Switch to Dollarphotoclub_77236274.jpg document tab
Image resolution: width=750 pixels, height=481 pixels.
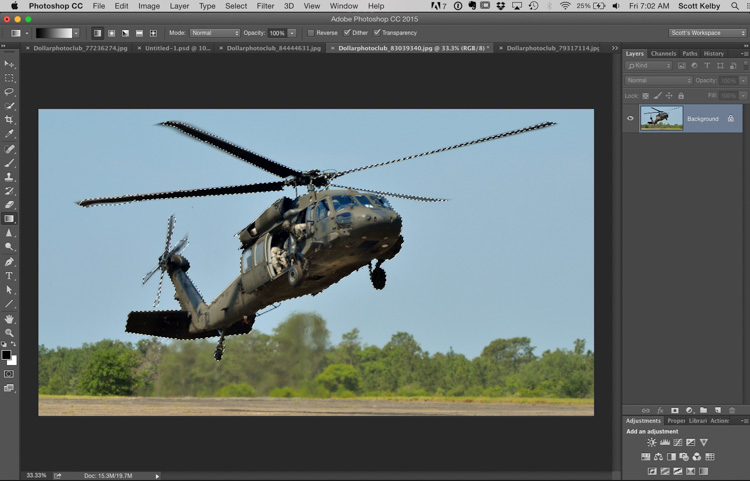(80, 47)
